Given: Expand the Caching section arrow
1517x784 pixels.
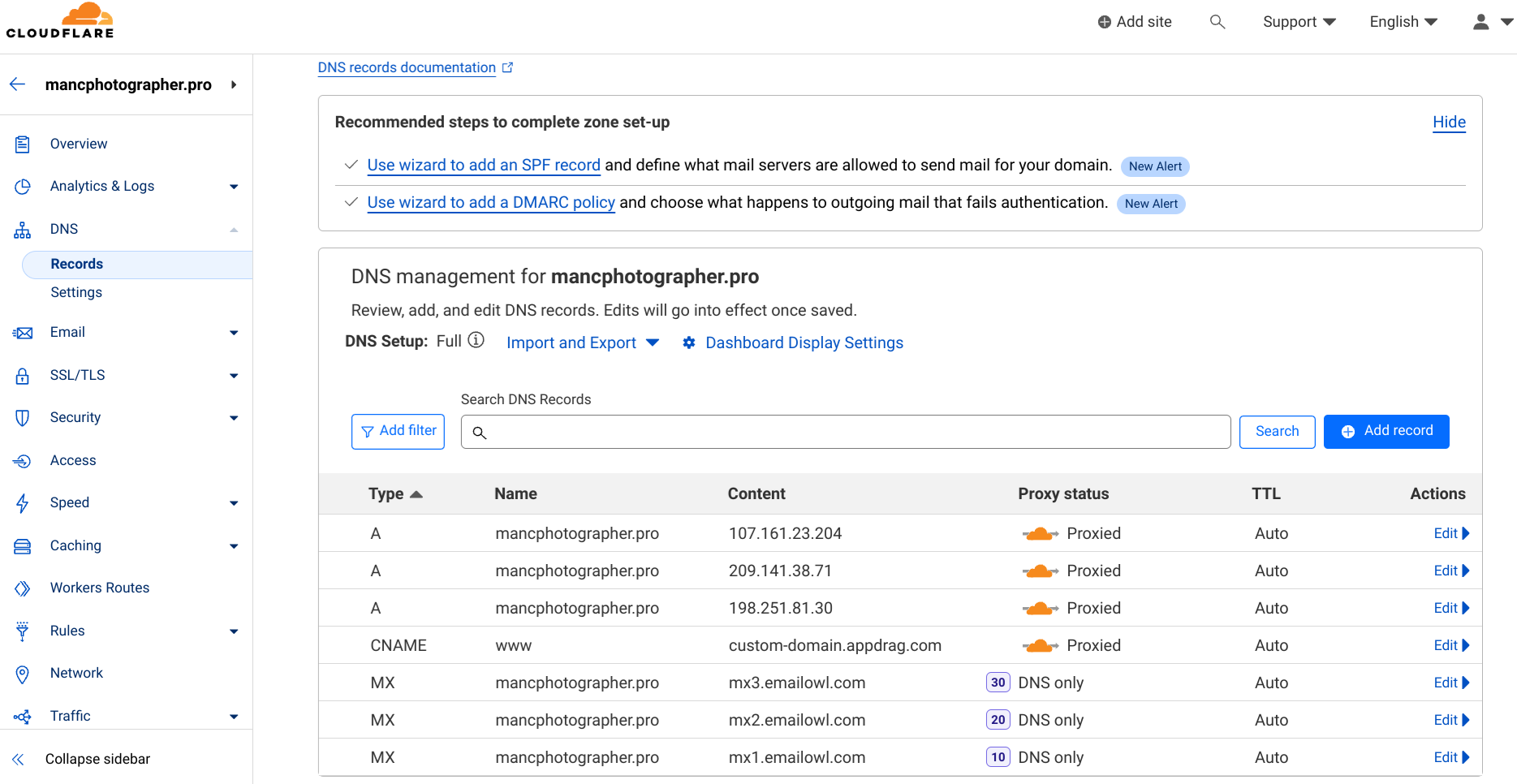Looking at the screenshot, I should (234, 546).
